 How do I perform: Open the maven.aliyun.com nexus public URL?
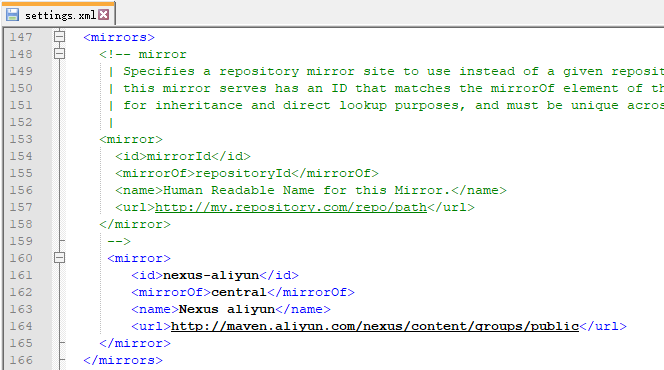tap(375, 326)
